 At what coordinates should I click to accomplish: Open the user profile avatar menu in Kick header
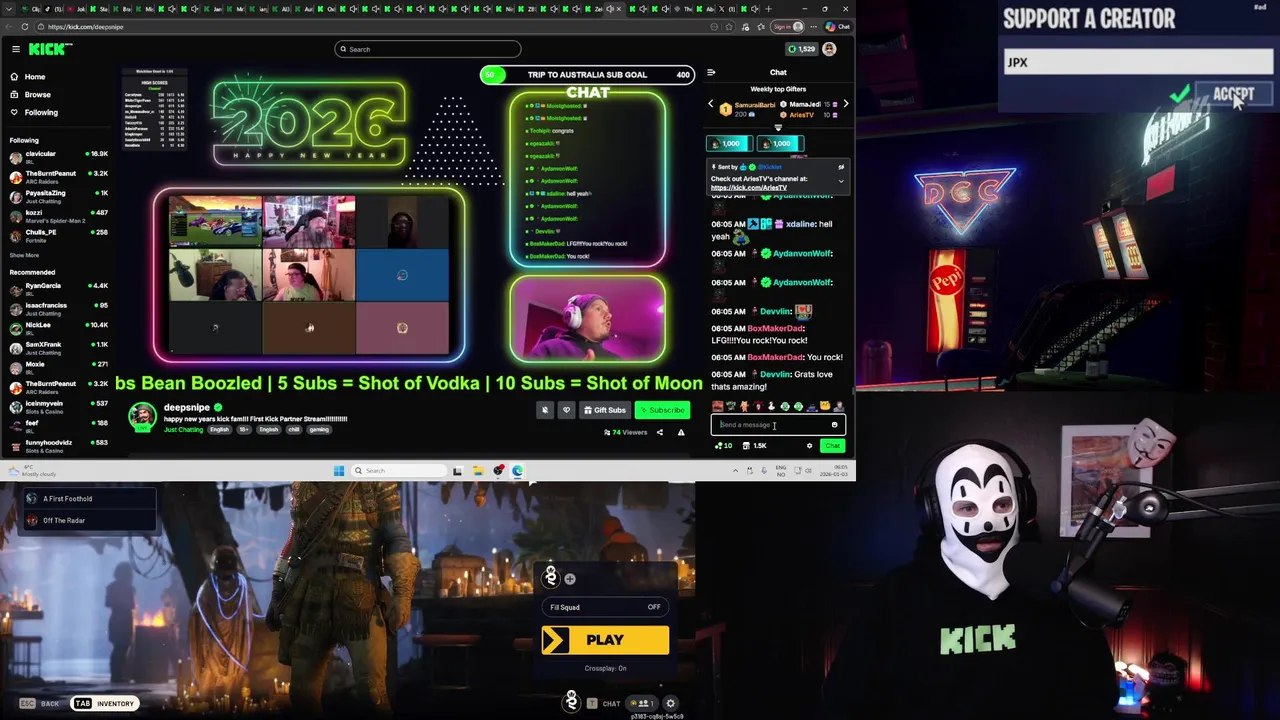coord(829,49)
